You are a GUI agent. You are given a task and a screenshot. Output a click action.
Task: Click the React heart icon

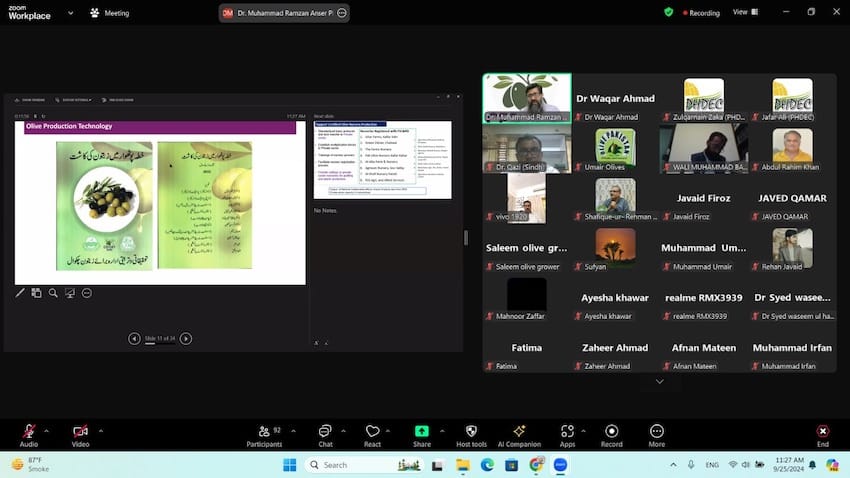point(372,432)
